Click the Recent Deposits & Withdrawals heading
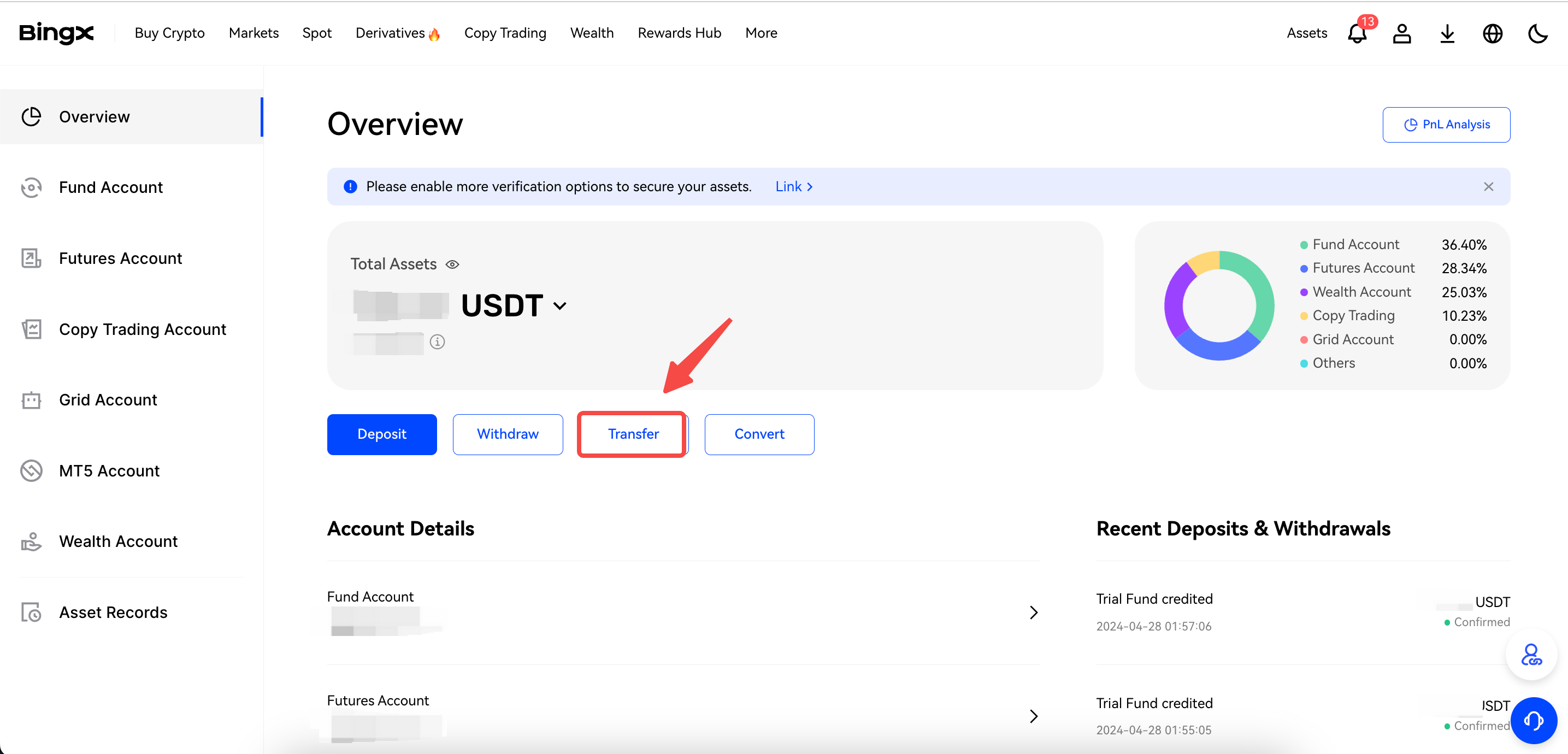This screenshot has width=1568, height=754. click(x=1243, y=529)
